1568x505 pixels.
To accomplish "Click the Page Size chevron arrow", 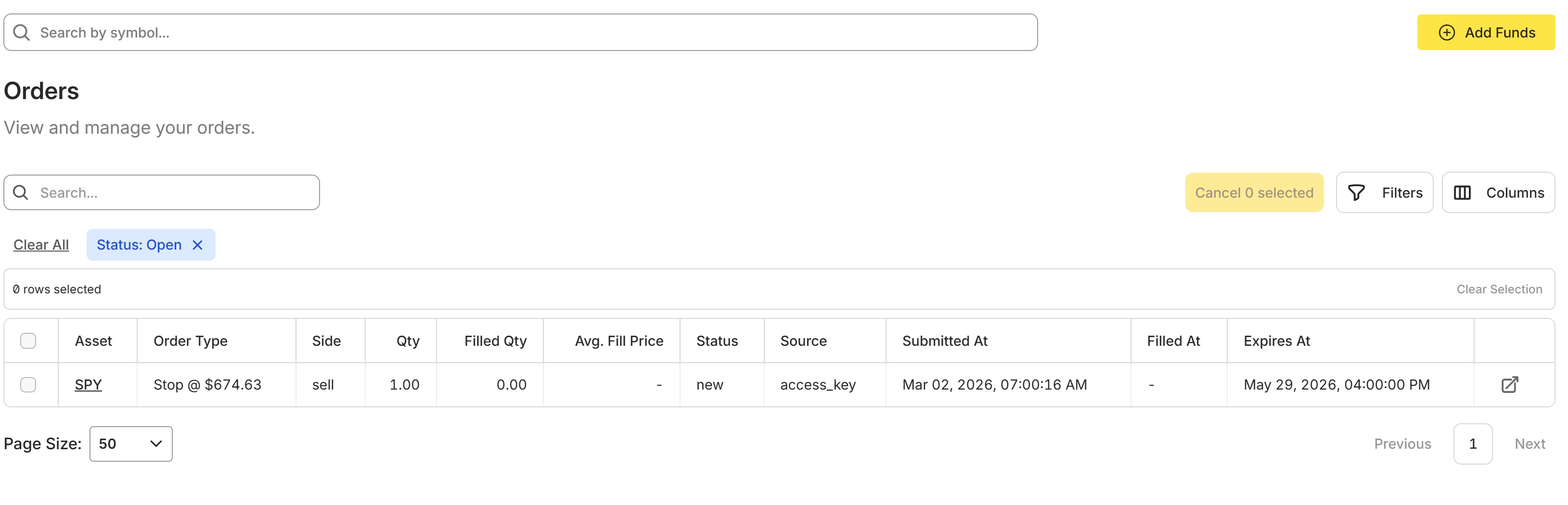I will (156, 443).
